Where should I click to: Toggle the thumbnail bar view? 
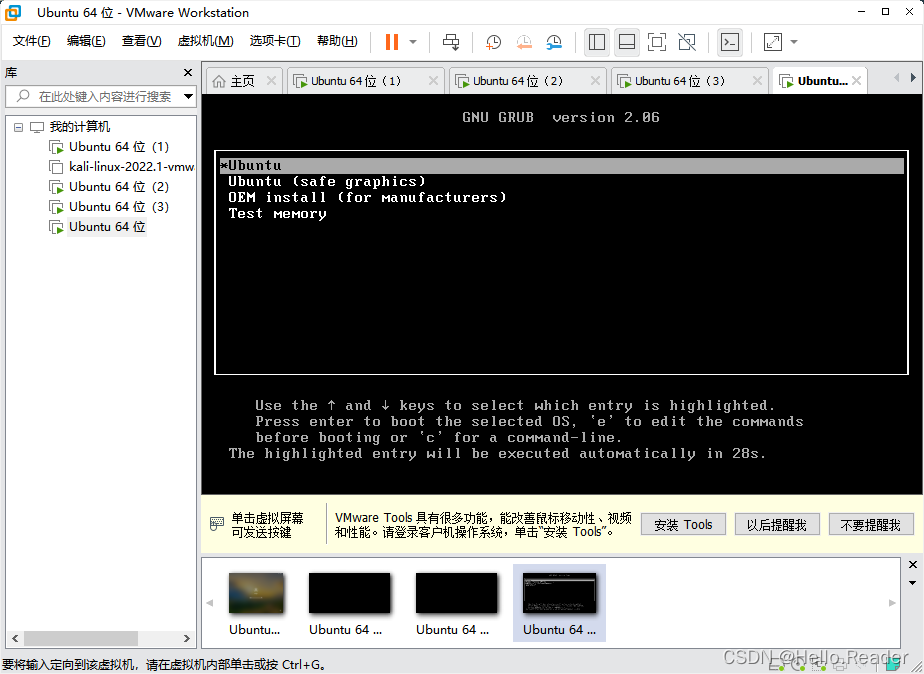pos(627,42)
